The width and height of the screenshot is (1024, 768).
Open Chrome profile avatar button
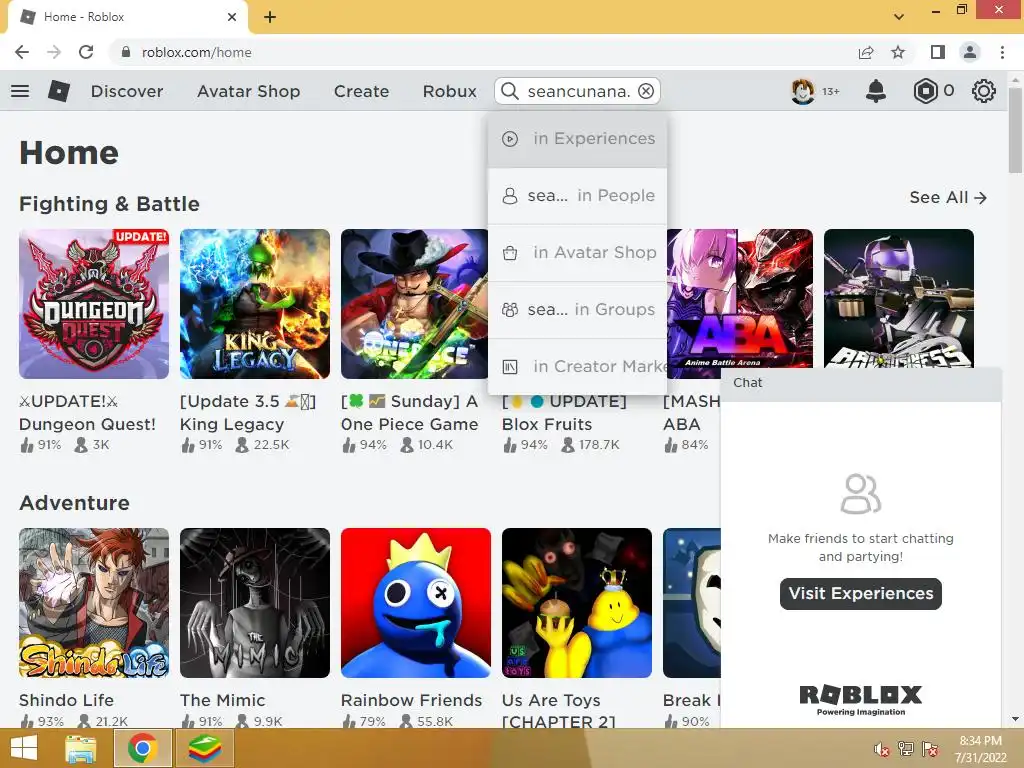click(x=970, y=52)
